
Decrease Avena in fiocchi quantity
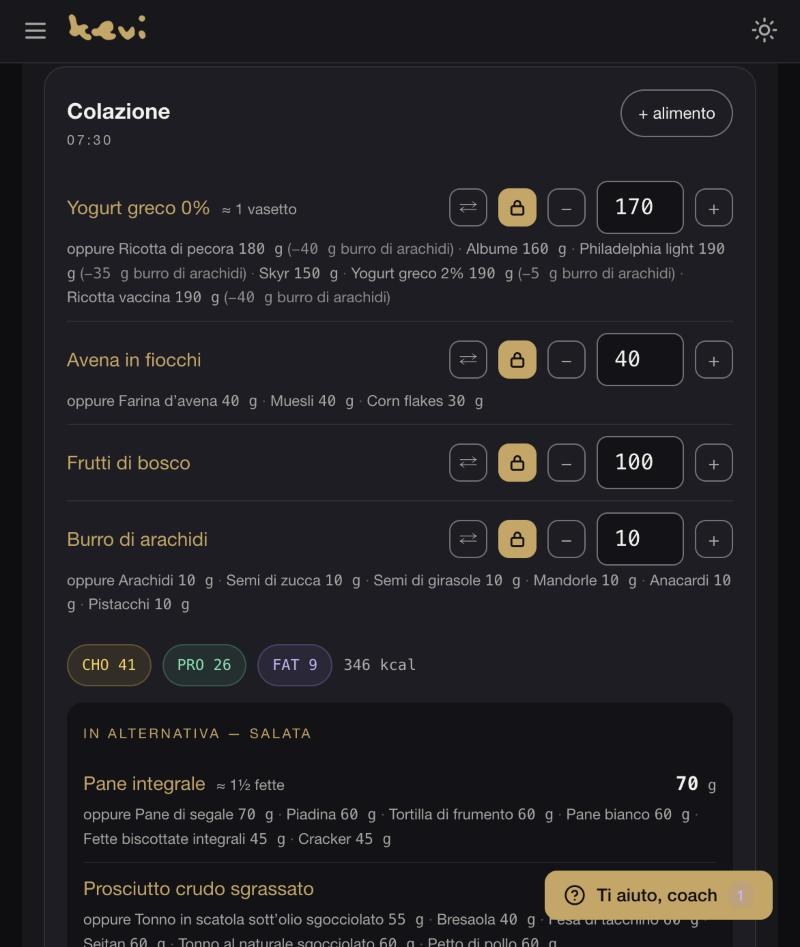(x=566, y=360)
